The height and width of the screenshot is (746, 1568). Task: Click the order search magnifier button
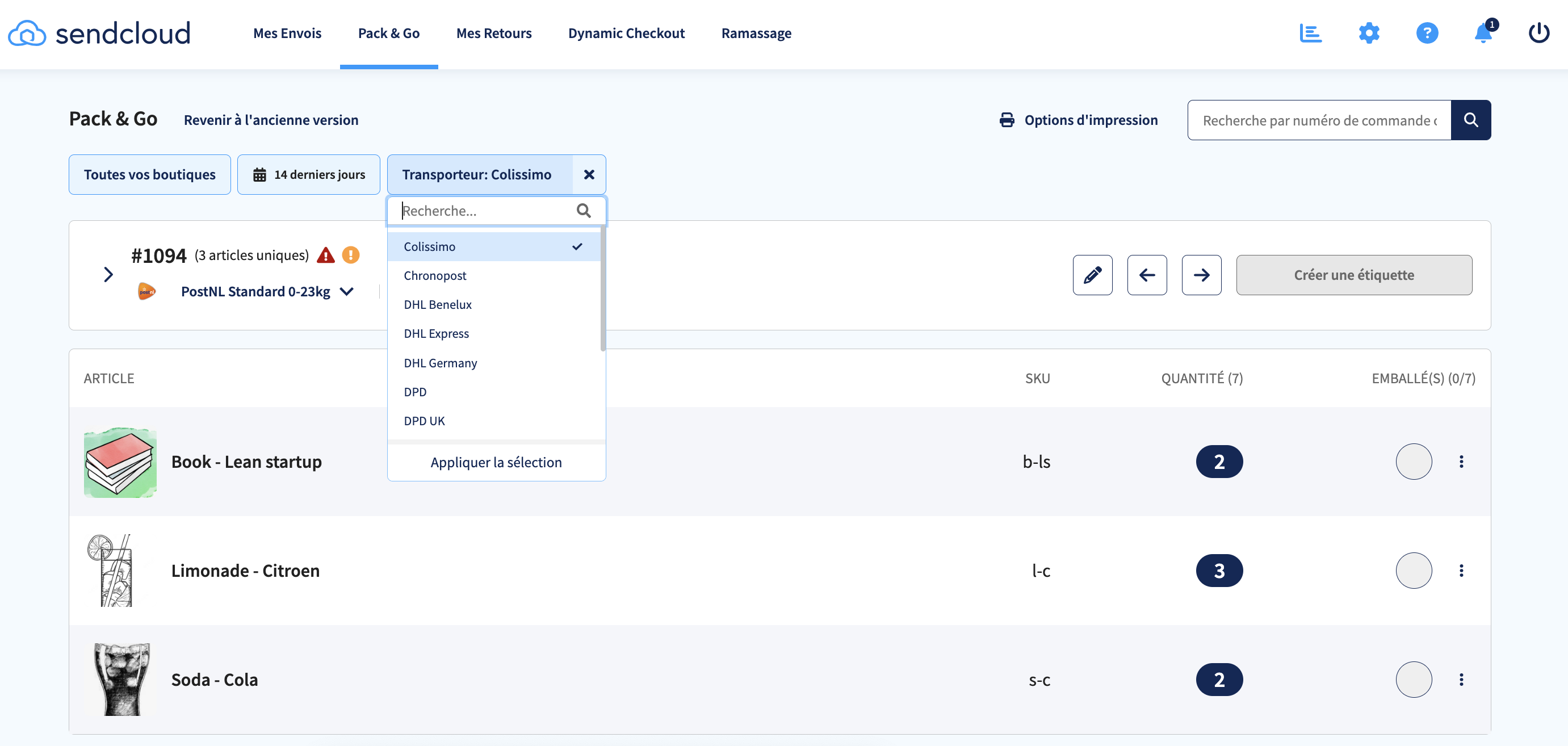pos(1470,120)
